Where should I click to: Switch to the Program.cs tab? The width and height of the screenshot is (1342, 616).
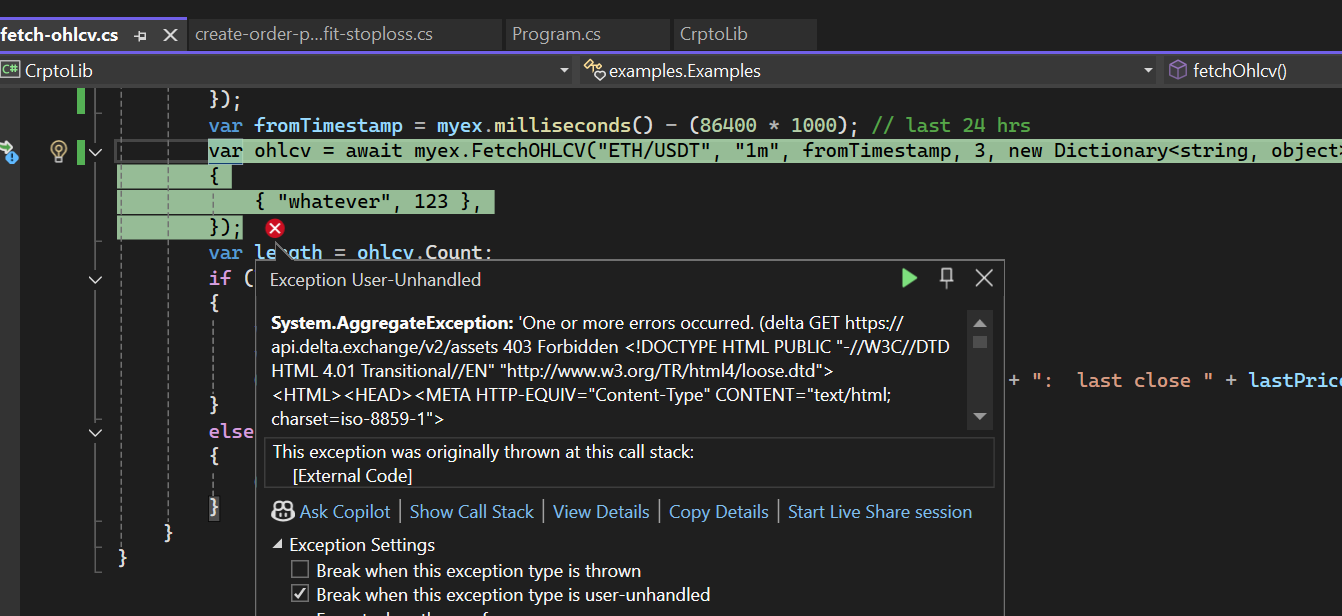556,34
